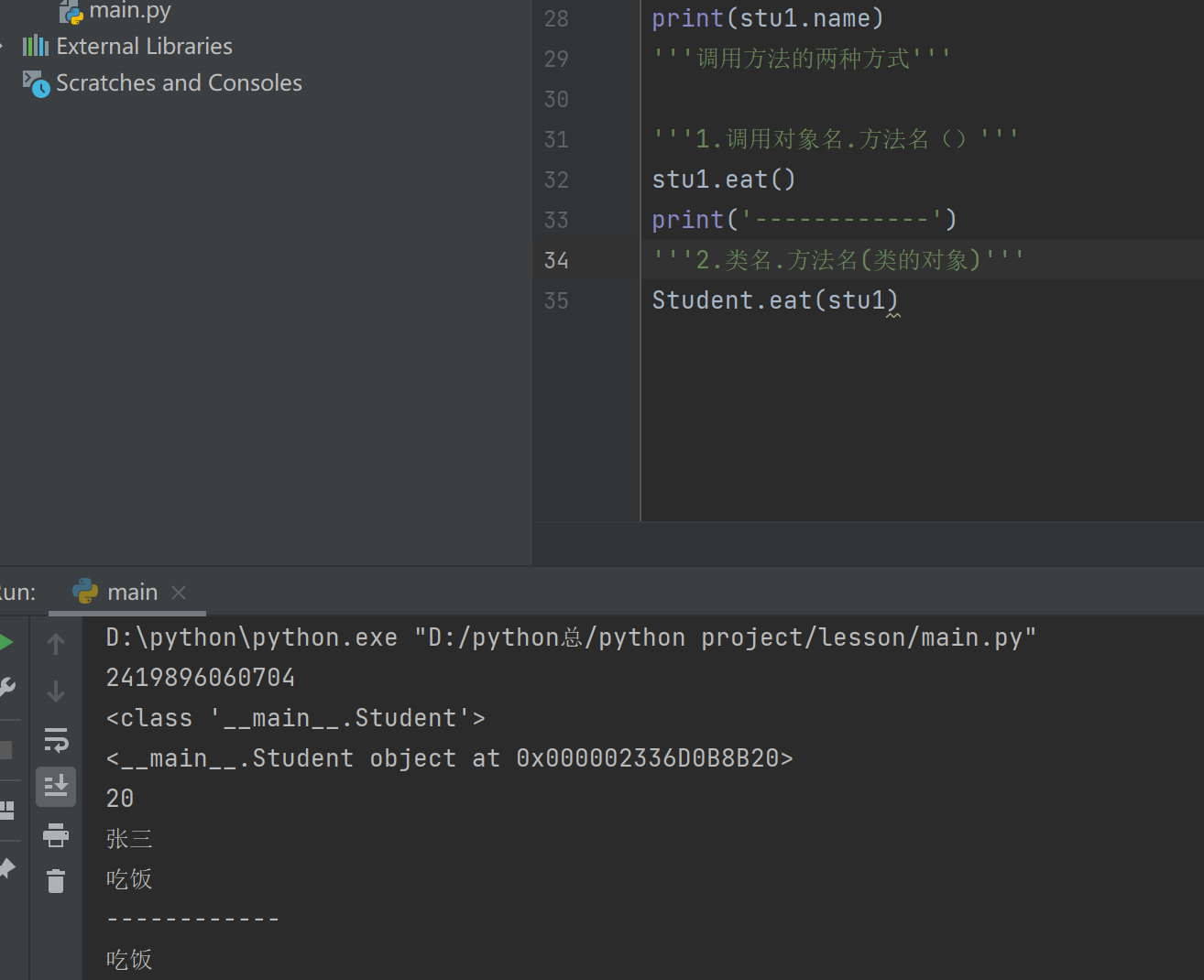Click console line "<class '__main__.Student'>"

coord(296,718)
